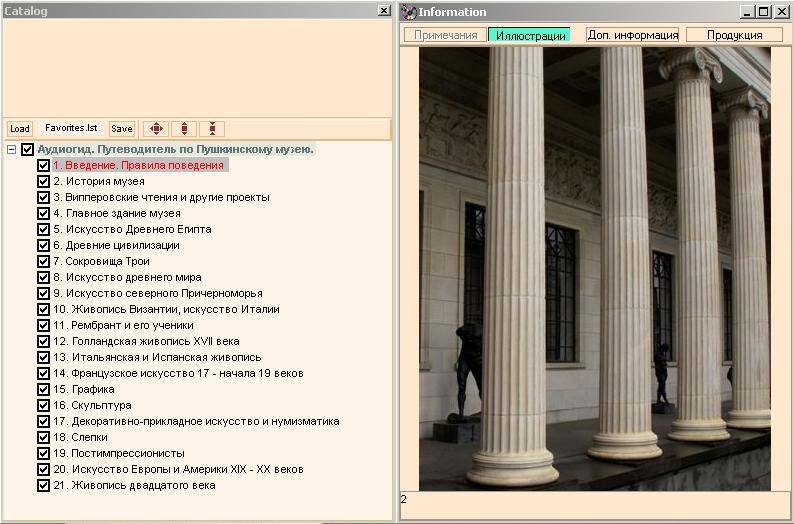Toggle checkbox for '10. Живопись Византии'
The image size is (794, 524).
point(43,309)
